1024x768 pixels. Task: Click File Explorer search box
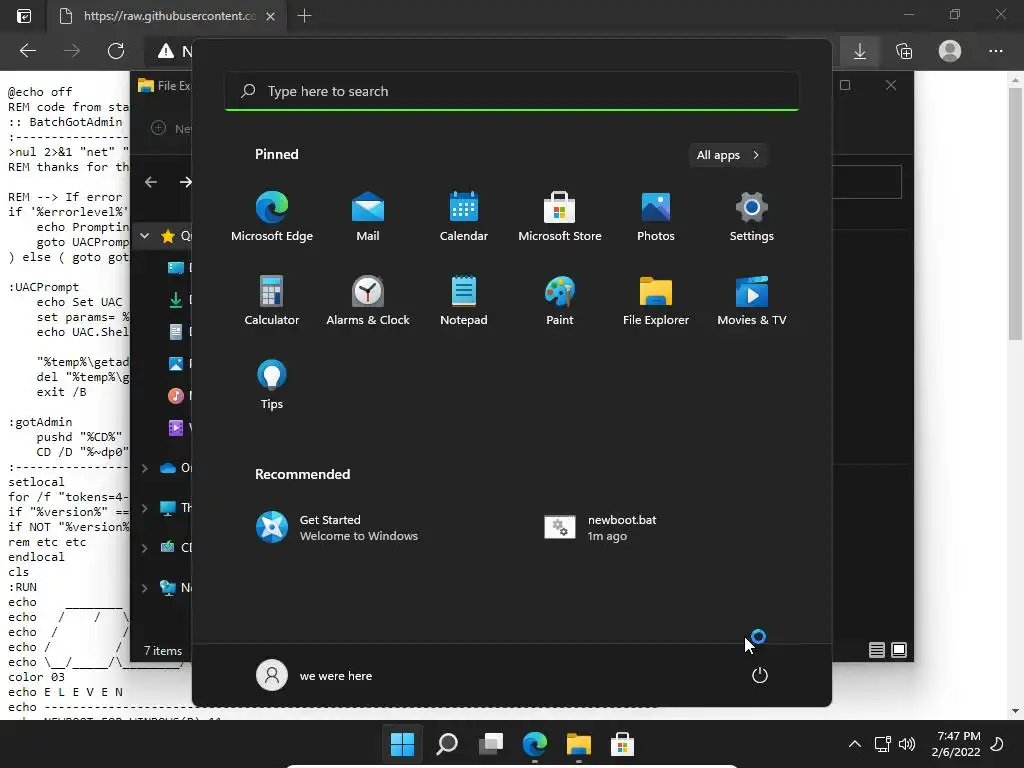(x=867, y=182)
